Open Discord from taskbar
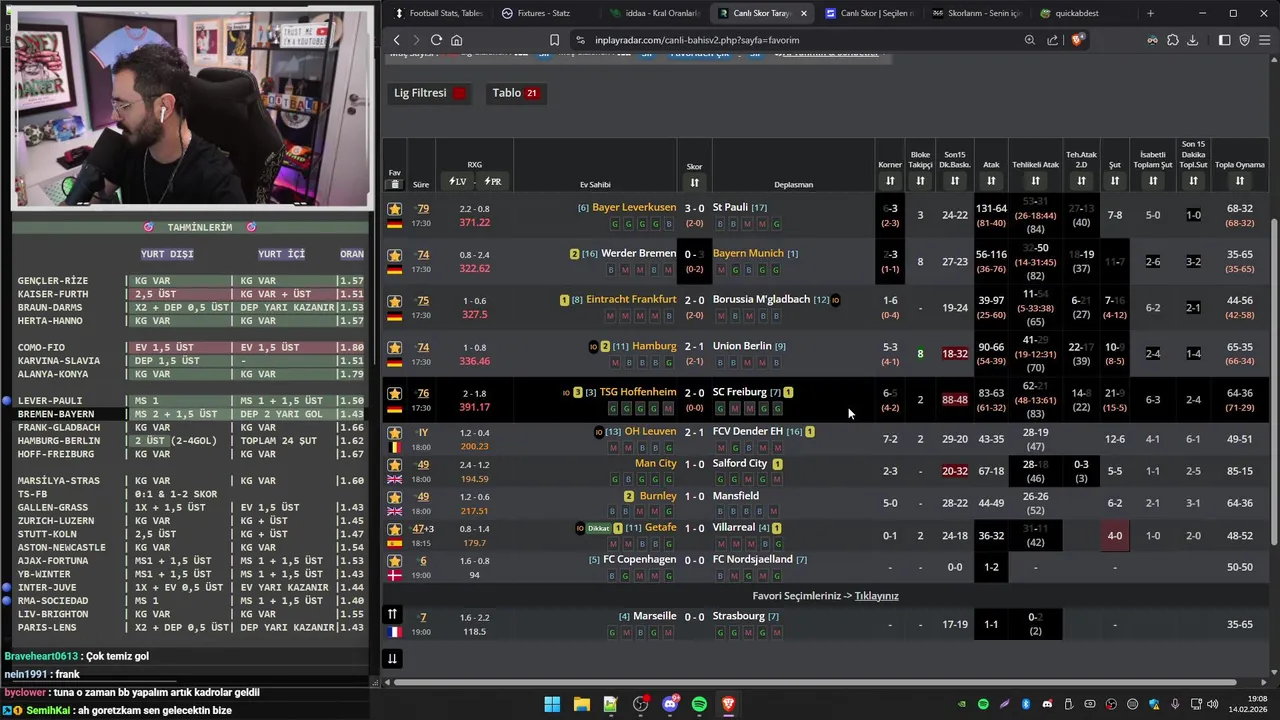The height and width of the screenshot is (720, 1280). 670,704
